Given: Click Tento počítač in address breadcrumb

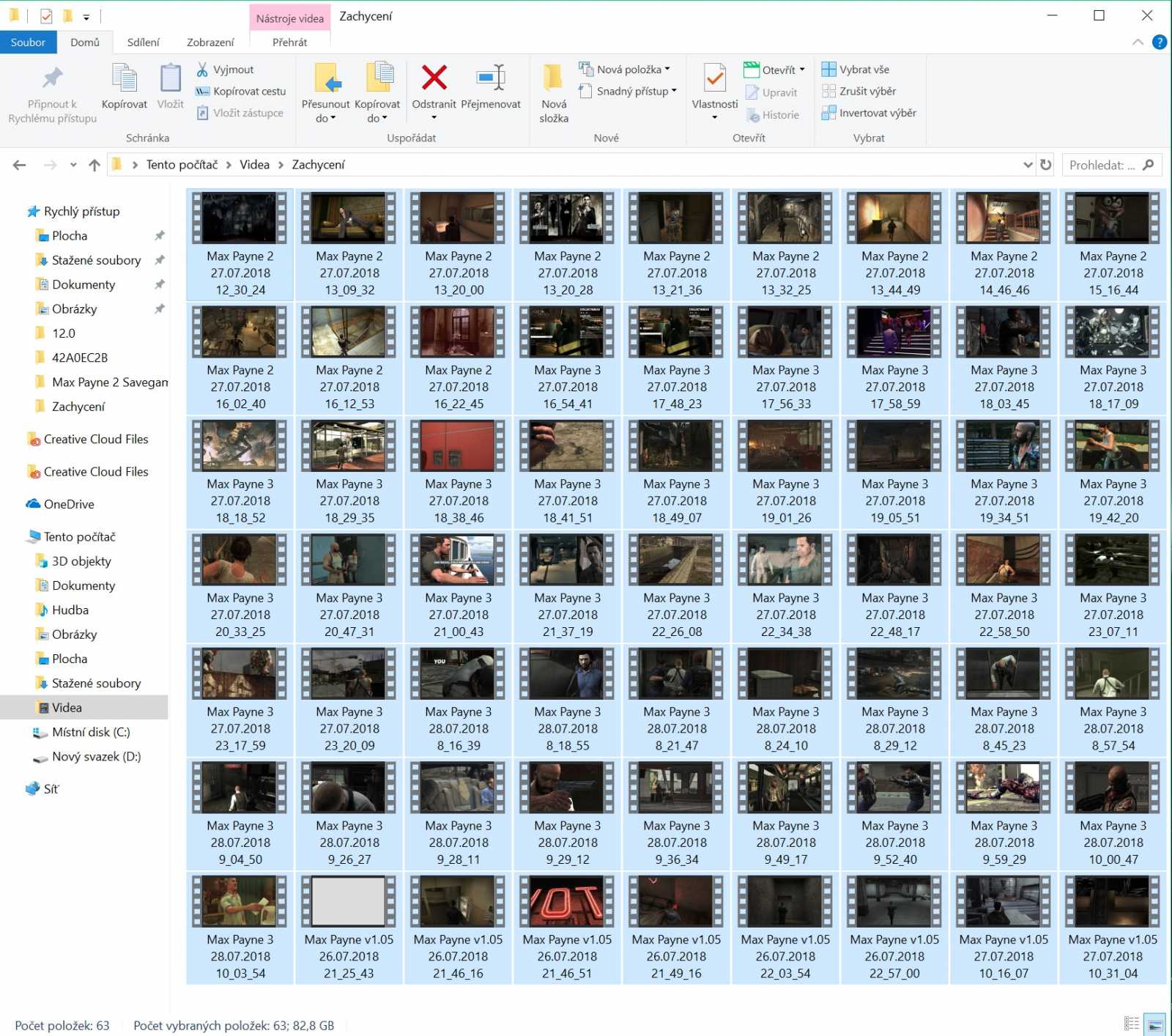Looking at the screenshot, I should (182, 165).
